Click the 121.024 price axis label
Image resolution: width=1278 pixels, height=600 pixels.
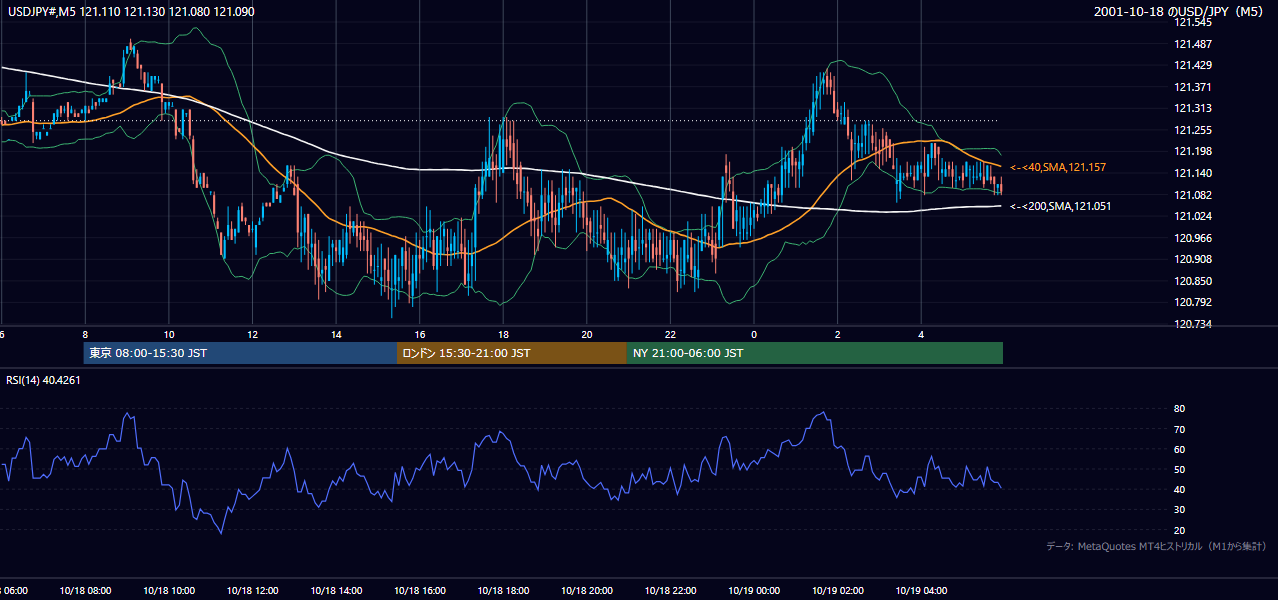click(1194, 216)
